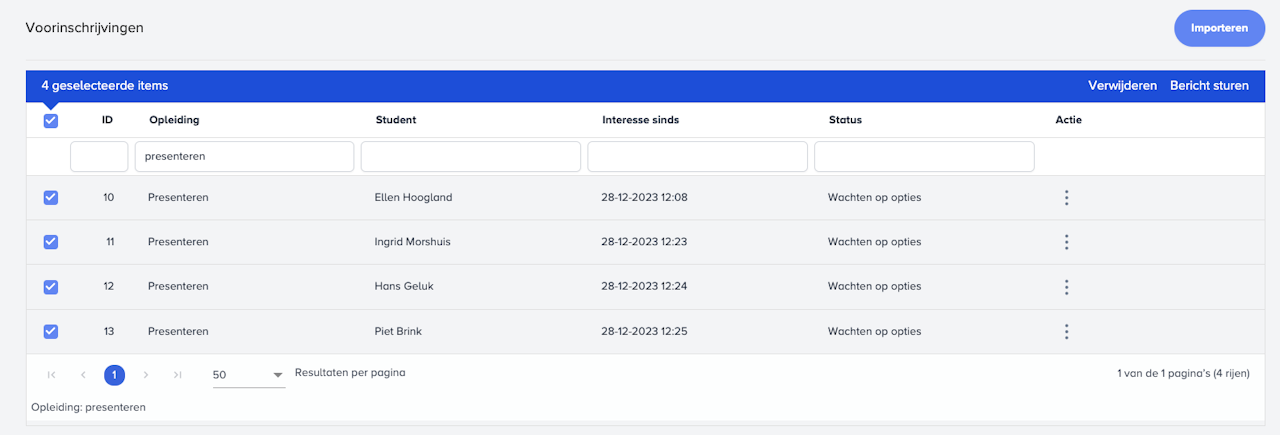1280x435 pixels.
Task: Open three-dot menu for Piet Brink
Action: point(1066,332)
